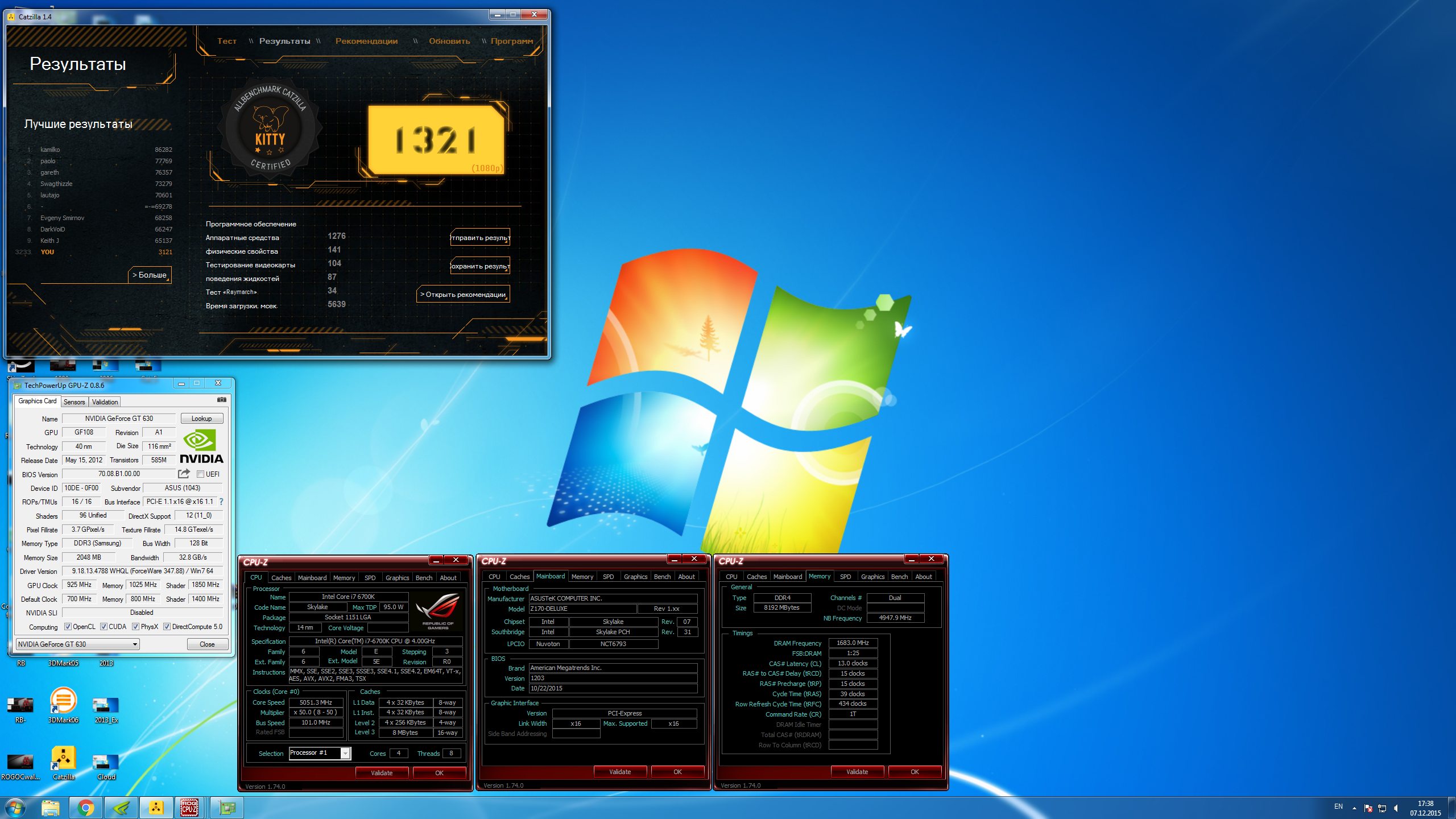The image size is (1456, 819).
Task: Click the 1321 score tile in Catzilla
Action: pyautogui.click(x=436, y=139)
